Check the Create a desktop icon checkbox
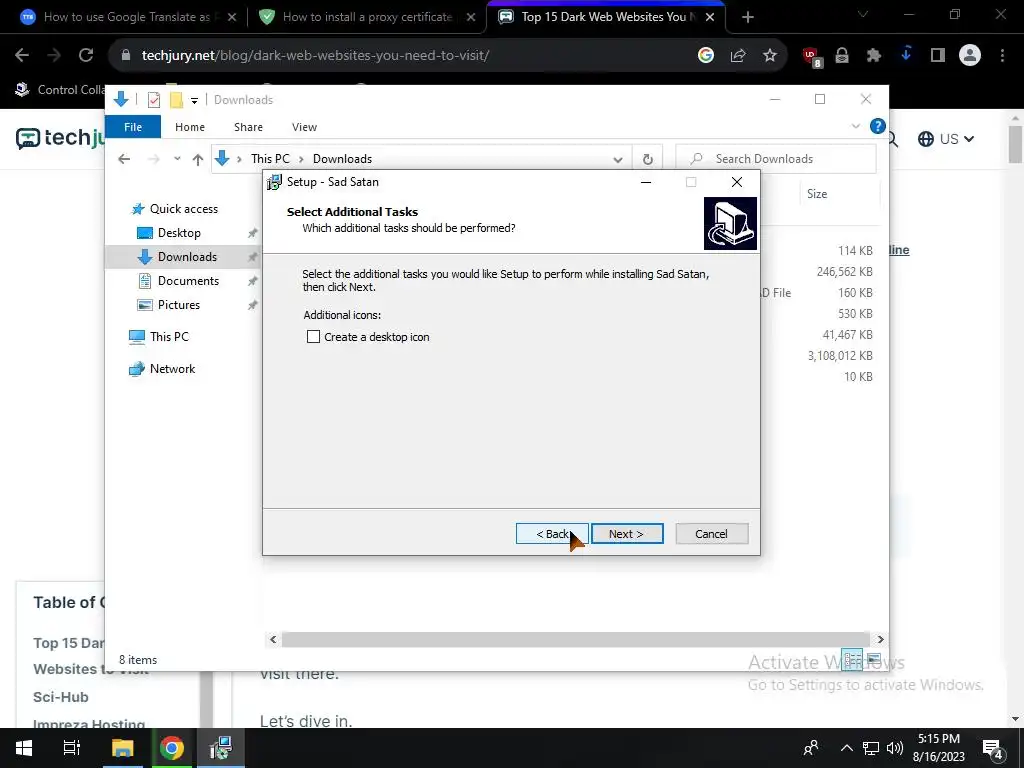 tap(313, 337)
